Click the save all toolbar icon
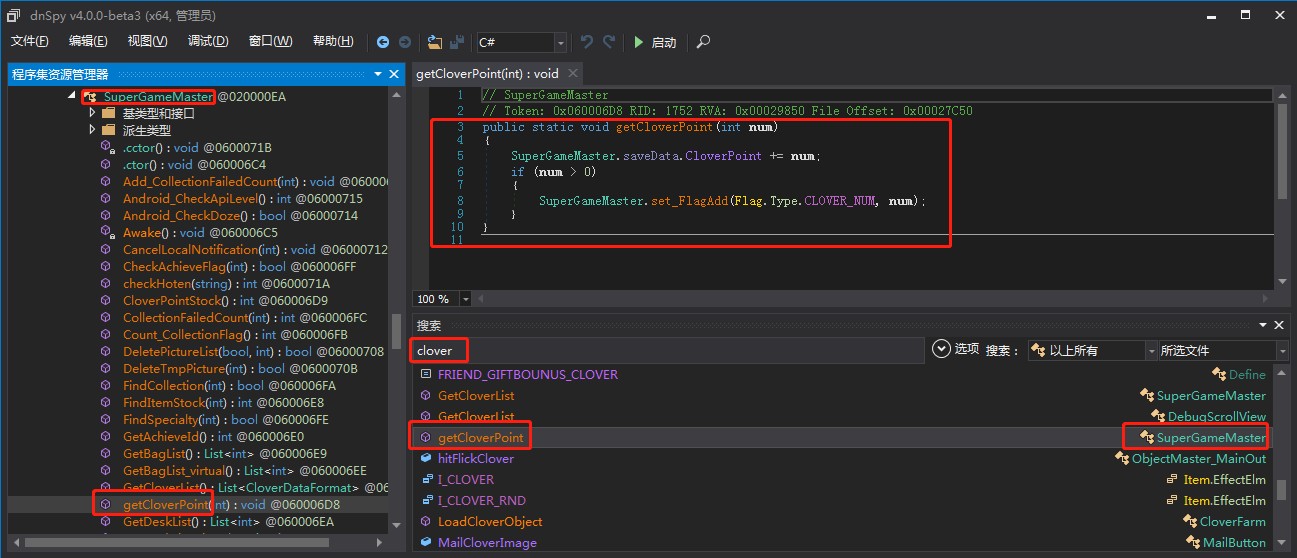The height and width of the screenshot is (558, 1297). [x=457, y=42]
